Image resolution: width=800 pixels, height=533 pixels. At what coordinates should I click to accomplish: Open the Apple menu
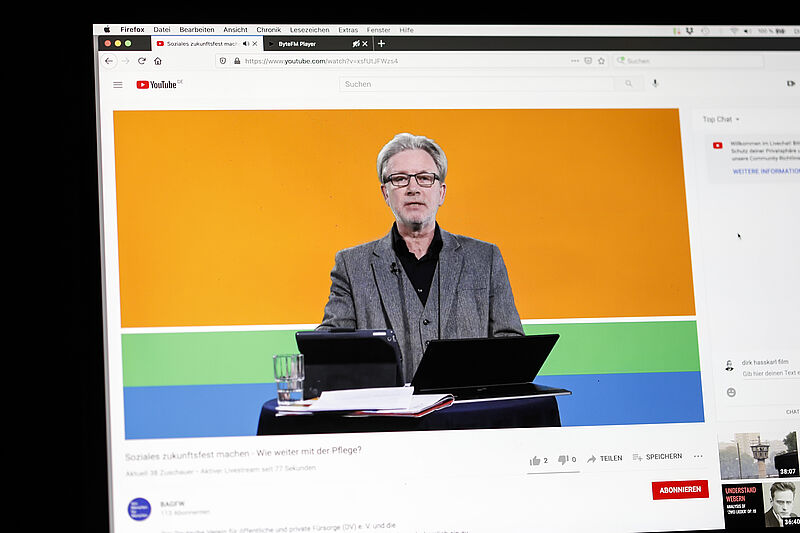click(x=107, y=30)
